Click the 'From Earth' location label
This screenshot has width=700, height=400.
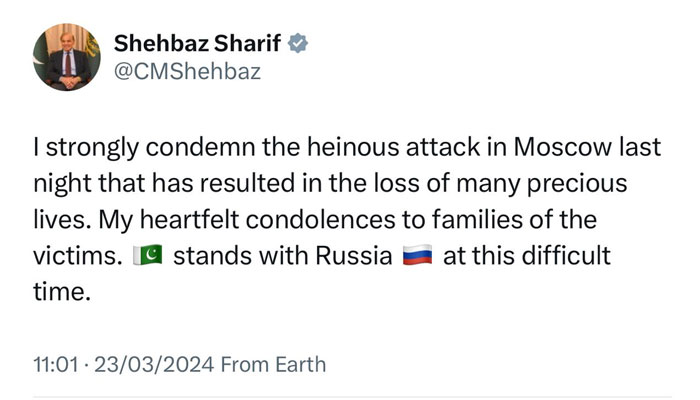coord(273,364)
